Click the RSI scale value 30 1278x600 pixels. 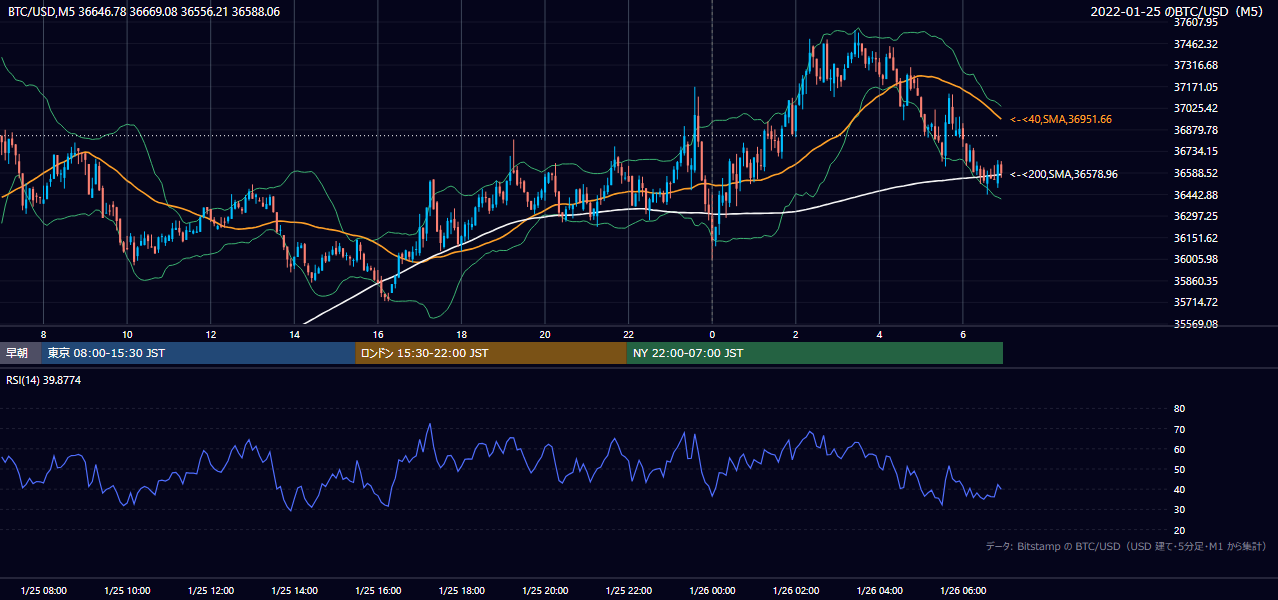[1179, 510]
